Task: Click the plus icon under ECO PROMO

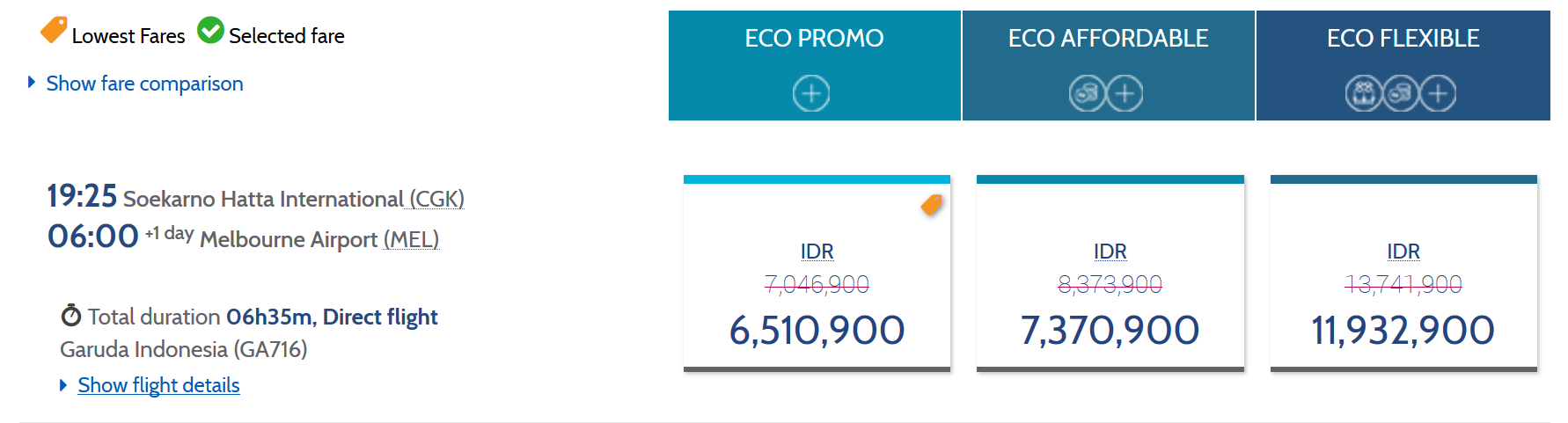Action: click(x=811, y=93)
